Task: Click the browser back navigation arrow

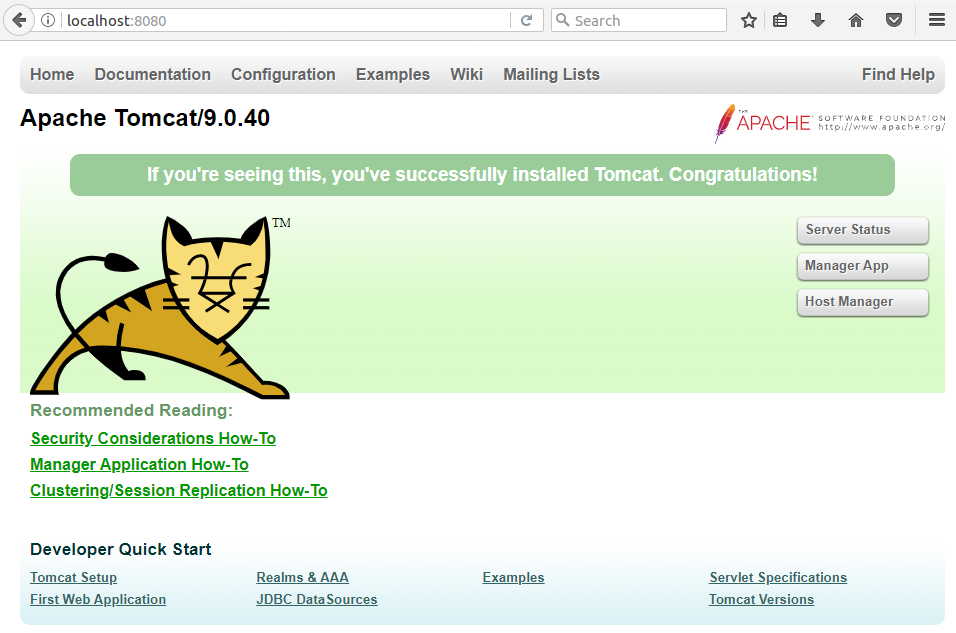Action: click(18, 19)
